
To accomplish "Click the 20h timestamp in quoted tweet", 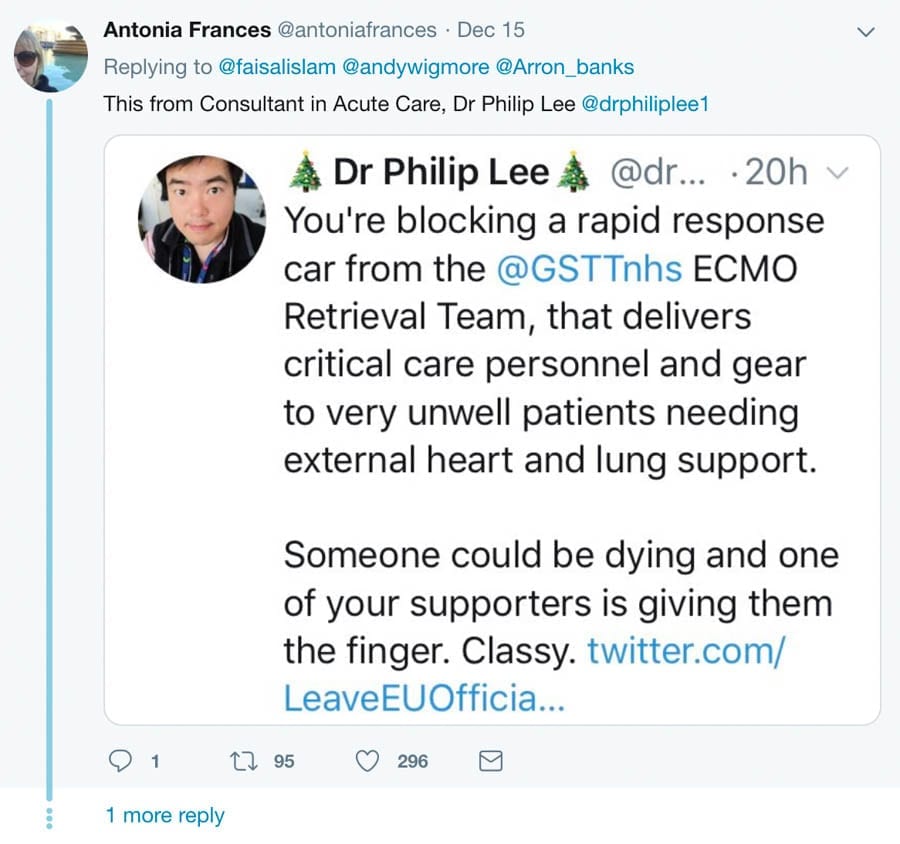I will tap(776, 173).
